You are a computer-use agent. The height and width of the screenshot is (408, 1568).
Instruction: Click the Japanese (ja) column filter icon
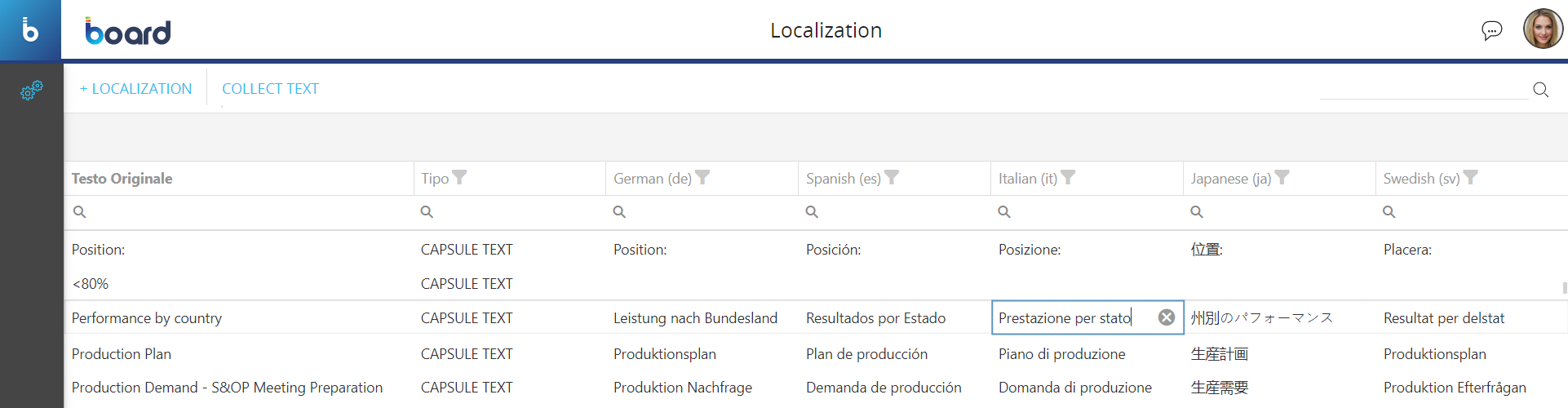1282,177
